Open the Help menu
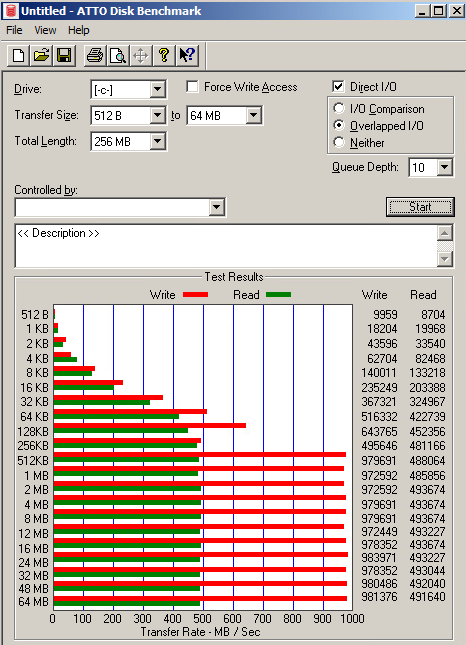The image size is (466, 645). click(x=79, y=30)
